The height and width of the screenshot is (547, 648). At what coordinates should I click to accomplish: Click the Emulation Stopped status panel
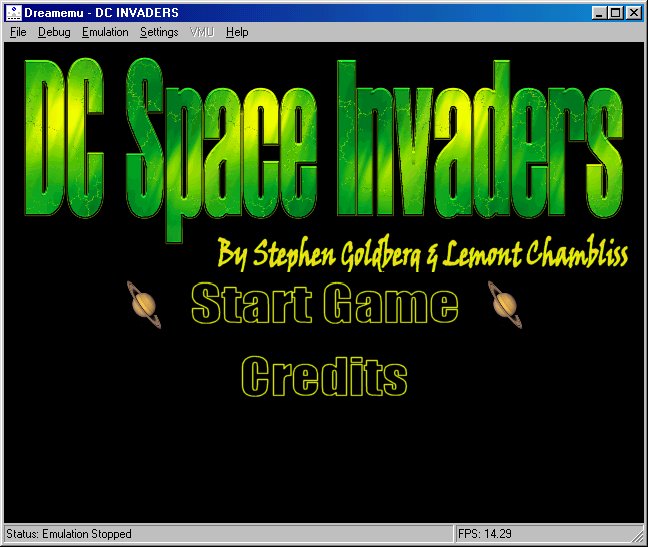[x=229, y=534]
